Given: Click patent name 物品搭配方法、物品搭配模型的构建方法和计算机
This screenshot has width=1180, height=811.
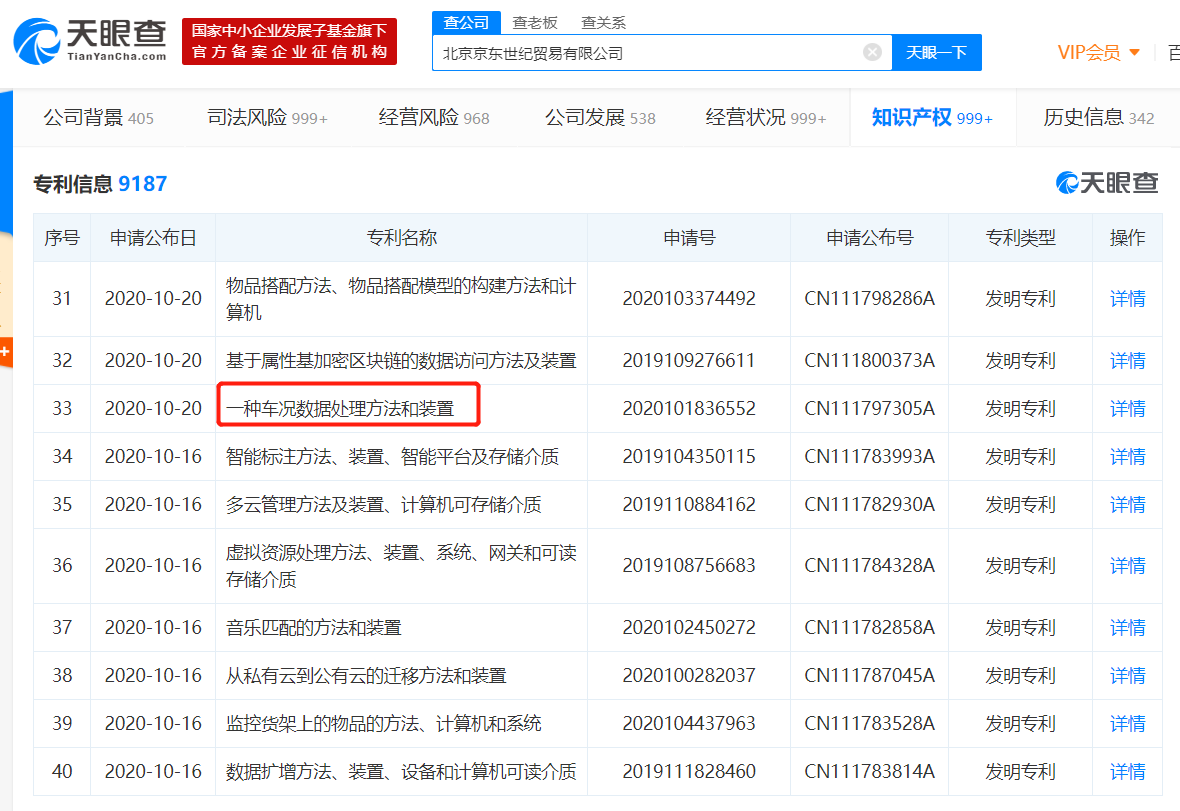Looking at the screenshot, I should (401, 299).
